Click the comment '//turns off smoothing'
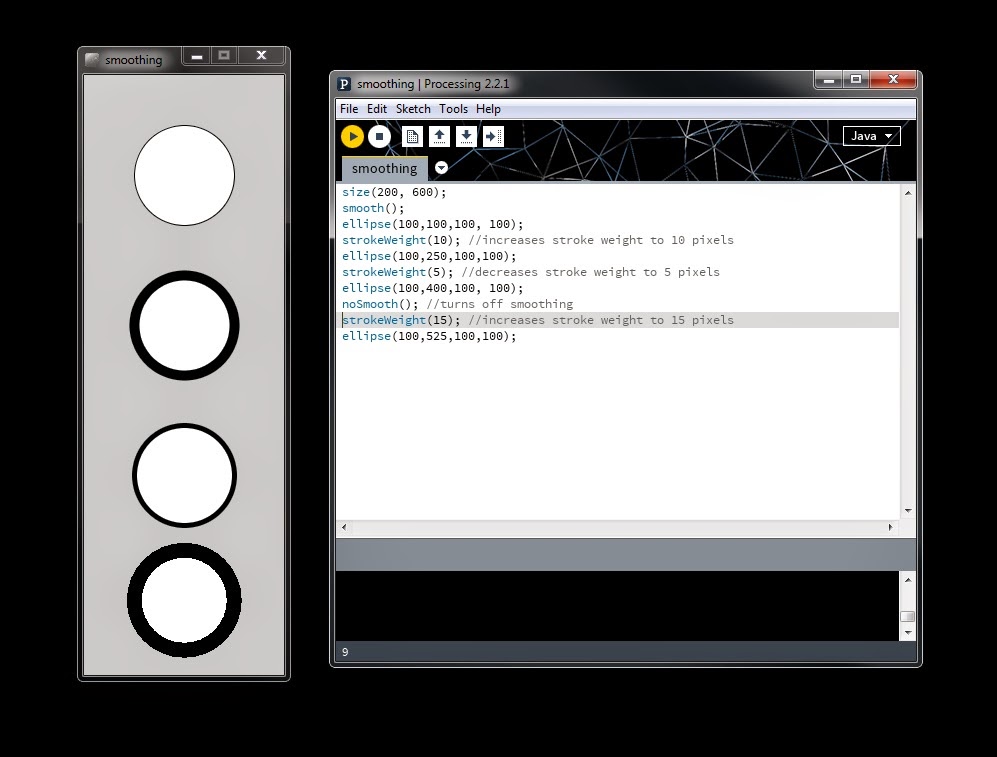997x757 pixels. click(500, 304)
